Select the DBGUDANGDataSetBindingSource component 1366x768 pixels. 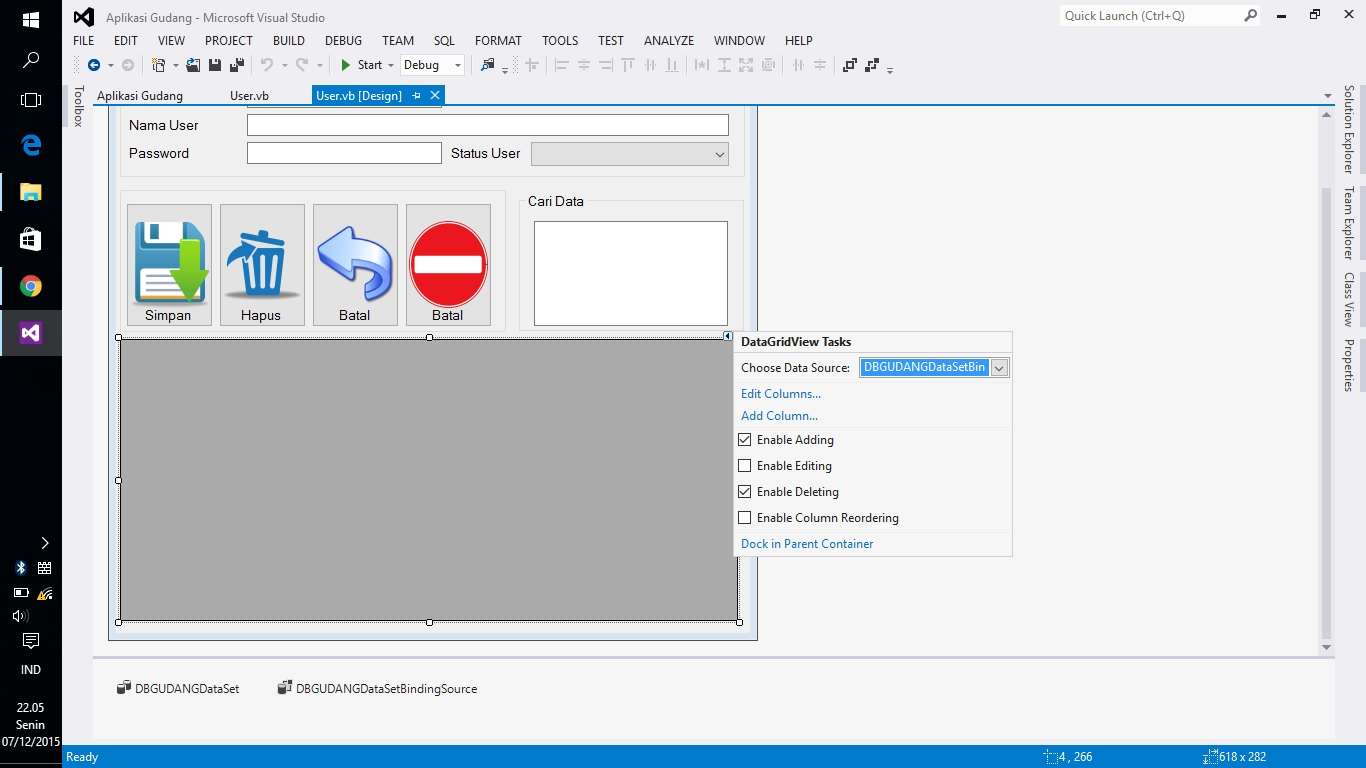378,688
